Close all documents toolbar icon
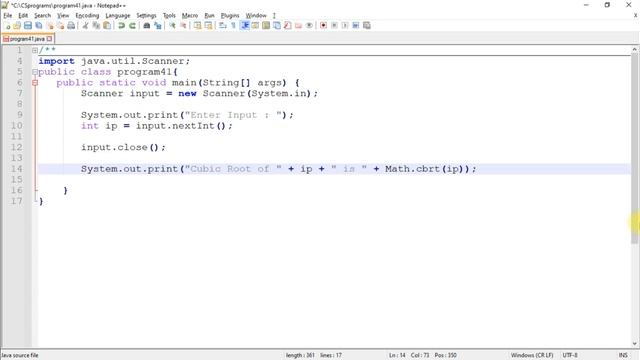640x360 pixels. 60,26
